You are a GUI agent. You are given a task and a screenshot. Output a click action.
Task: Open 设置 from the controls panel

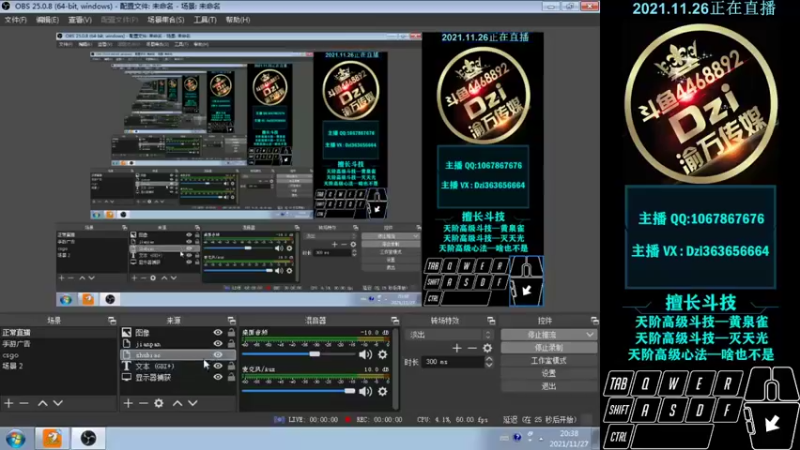point(548,373)
